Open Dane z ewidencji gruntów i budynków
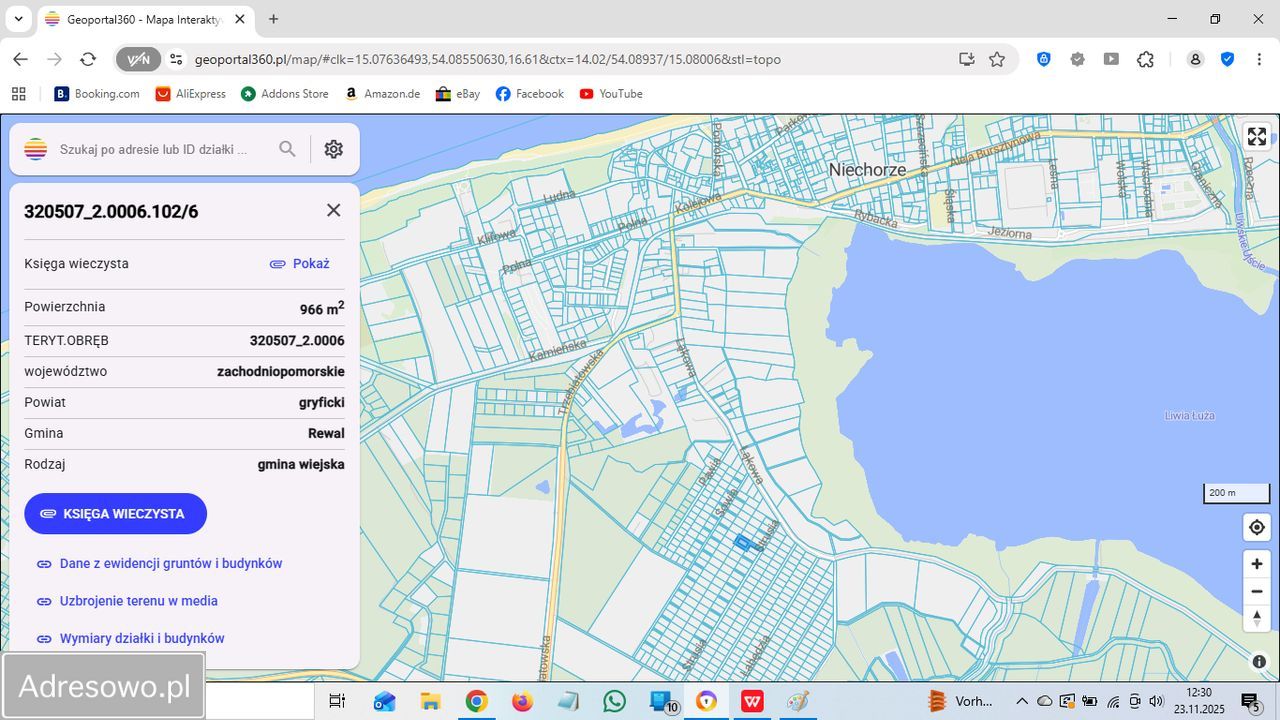Screen dimensions: 1280x720 (x=170, y=563)
